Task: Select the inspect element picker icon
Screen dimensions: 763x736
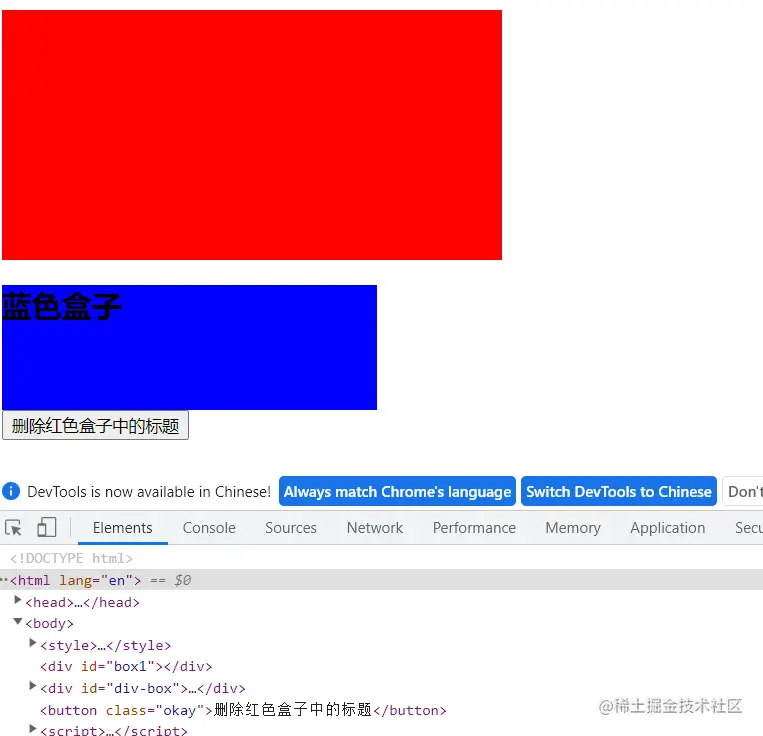Action: point(13,528)
